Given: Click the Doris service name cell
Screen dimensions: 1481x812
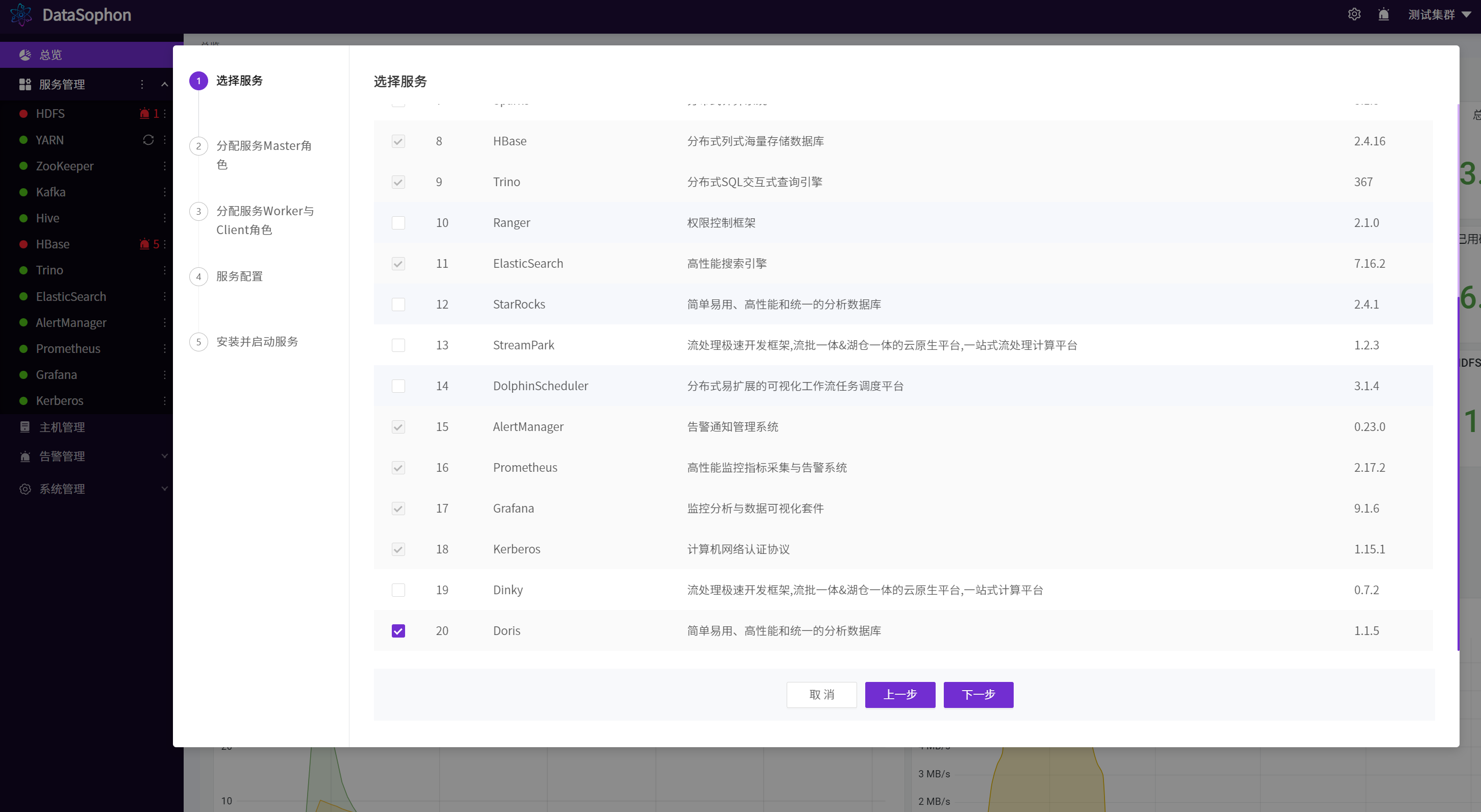Looking at the screenshot, I should coord(507,631).
